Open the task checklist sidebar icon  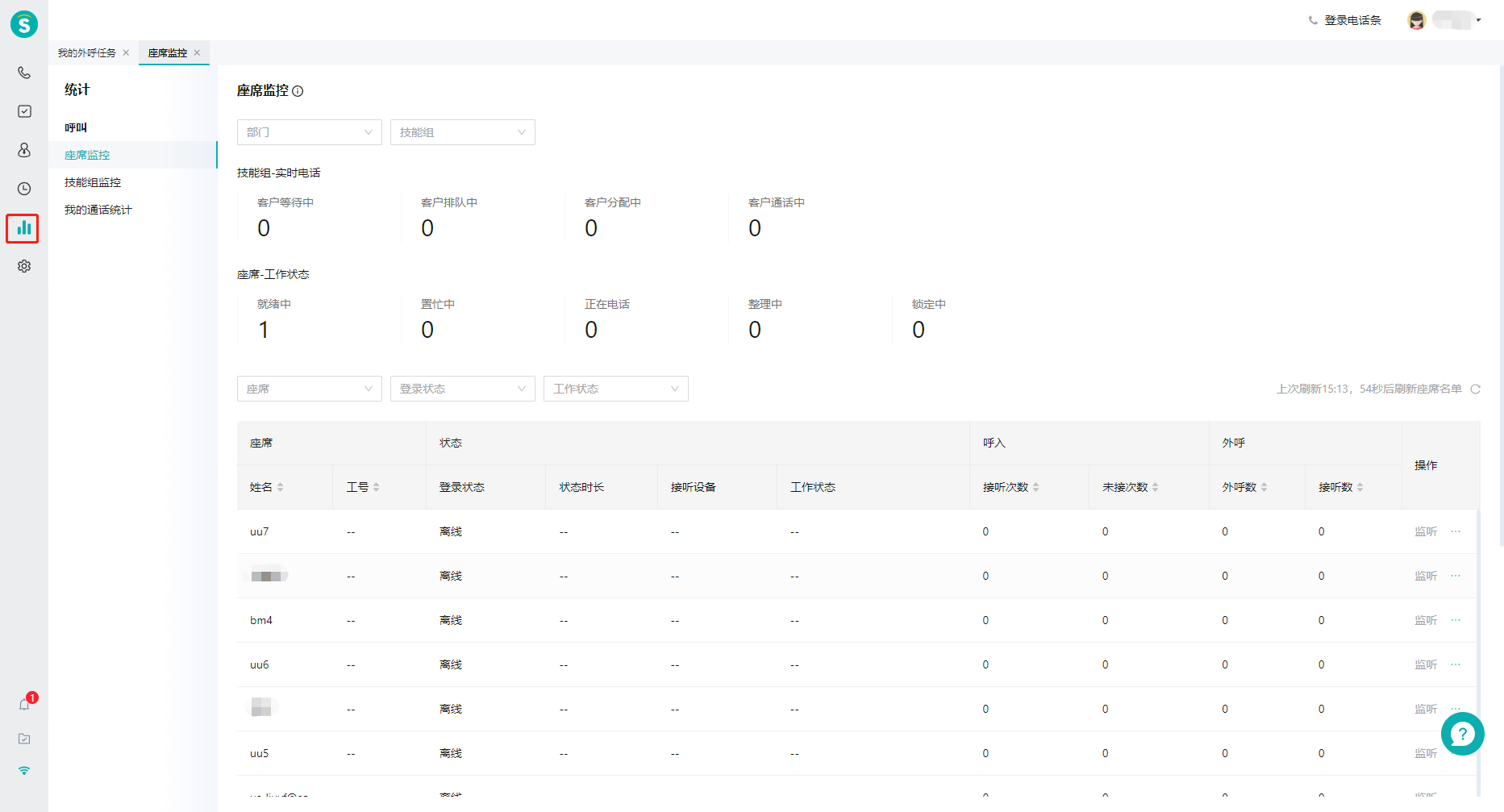pos(24,111)
